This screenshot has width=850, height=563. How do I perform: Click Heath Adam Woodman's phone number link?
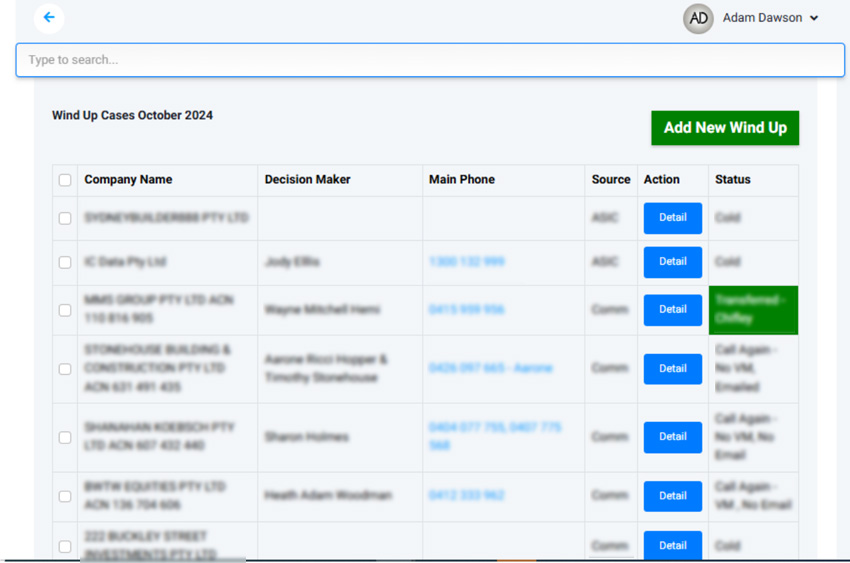pos(466,496)
